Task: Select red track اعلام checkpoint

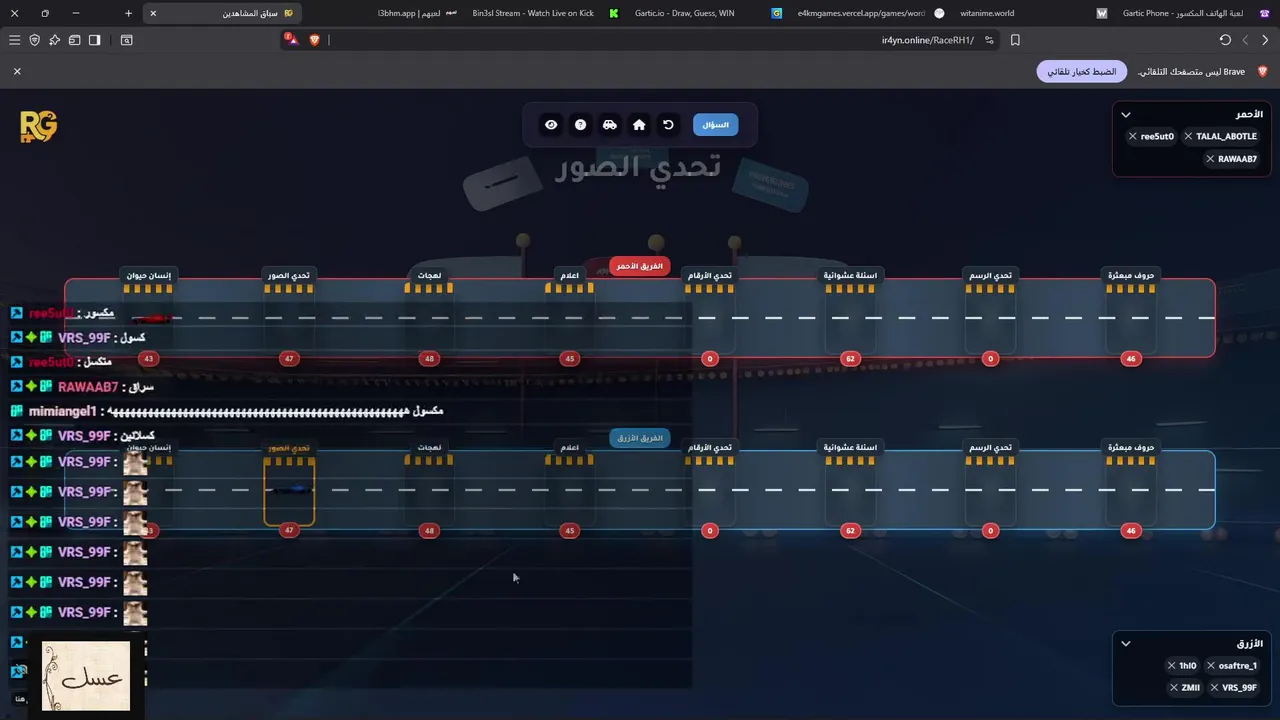Action: pyautogui.click(x=570, y=317)
